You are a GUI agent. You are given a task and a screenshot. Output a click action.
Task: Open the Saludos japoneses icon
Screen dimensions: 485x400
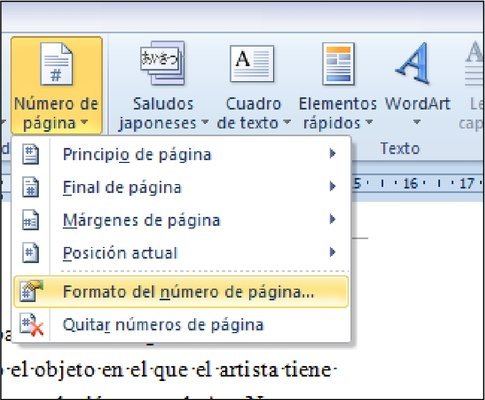point(162,63)
